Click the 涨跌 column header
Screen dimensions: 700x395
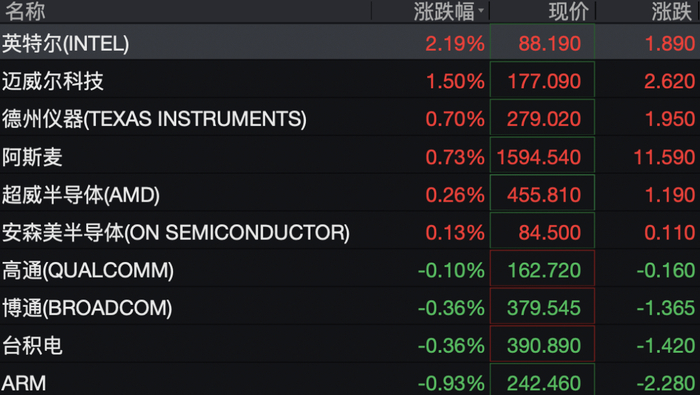coord(671,11)
